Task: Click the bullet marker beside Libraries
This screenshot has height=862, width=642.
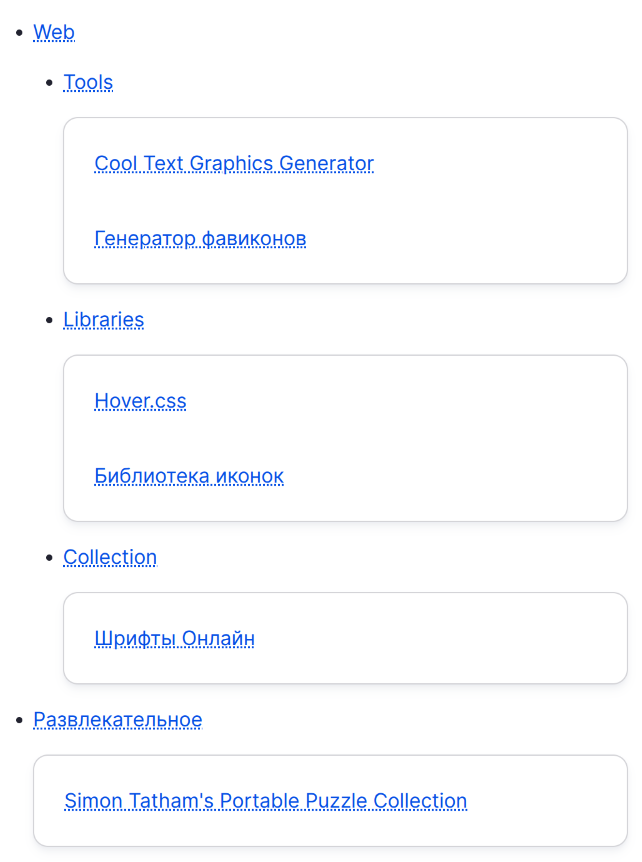Action: coord(50,320)
